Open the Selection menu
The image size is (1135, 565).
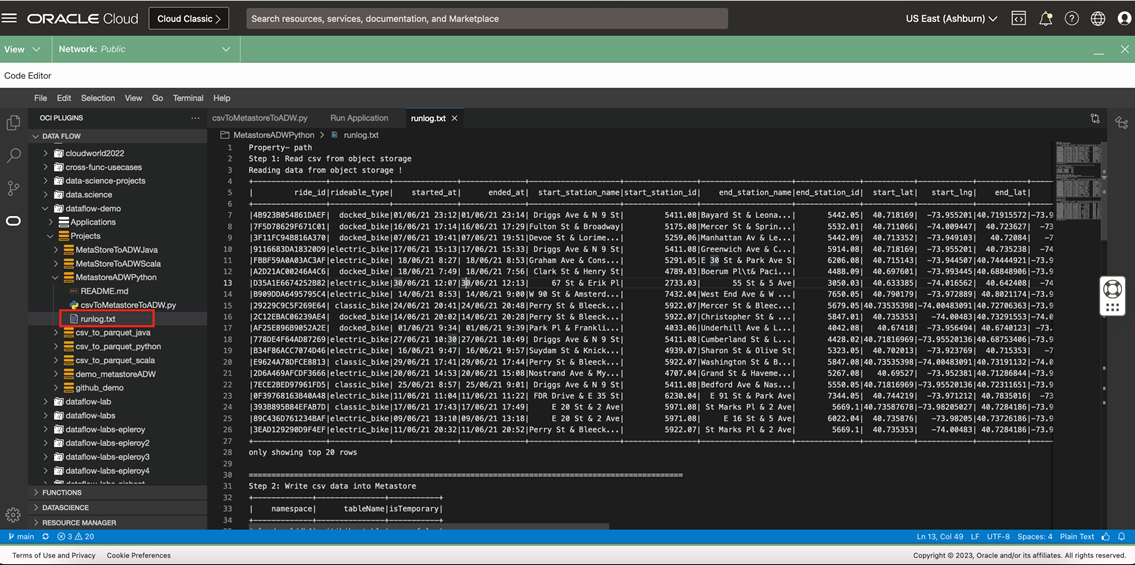(x=98, y=98)
